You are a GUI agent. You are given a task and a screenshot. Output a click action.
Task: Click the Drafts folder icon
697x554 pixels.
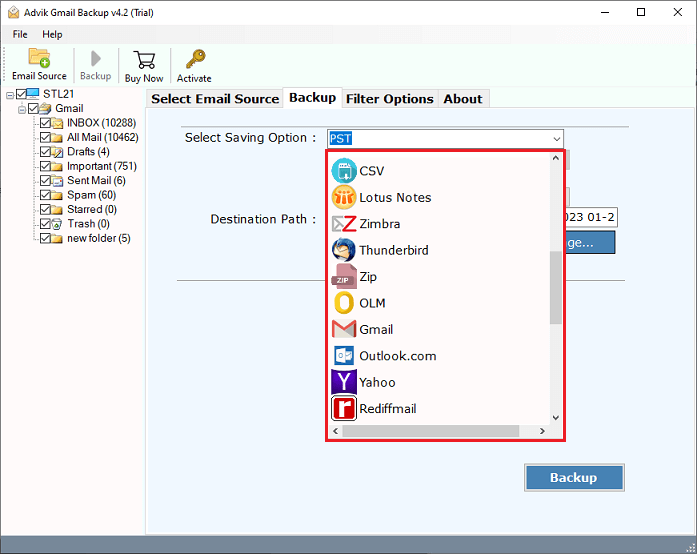(57, 152)
